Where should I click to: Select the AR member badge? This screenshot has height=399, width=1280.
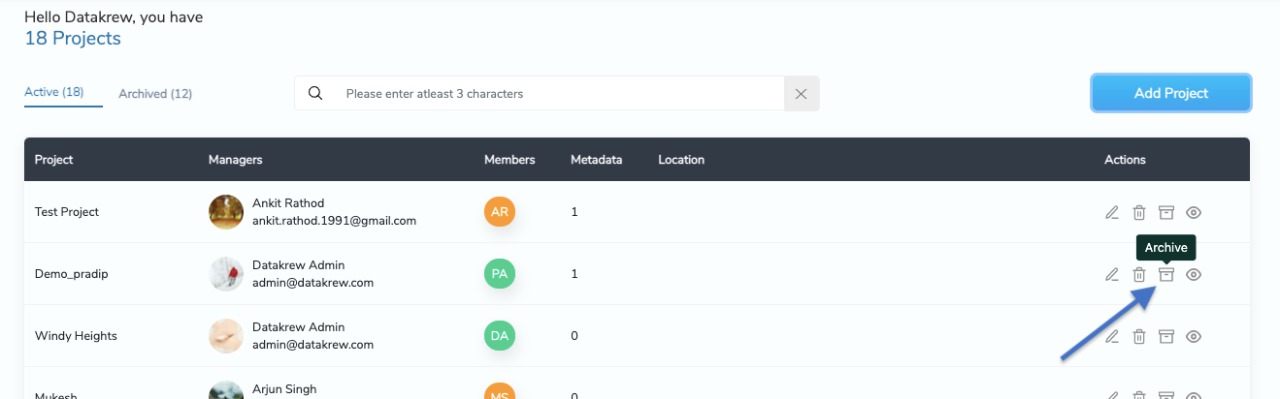click(500, 212)
